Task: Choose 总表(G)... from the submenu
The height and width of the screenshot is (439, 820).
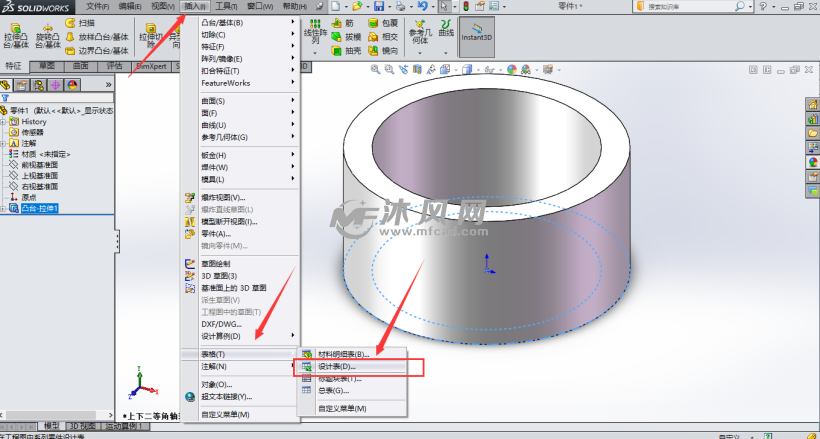Action: (351, 390)
